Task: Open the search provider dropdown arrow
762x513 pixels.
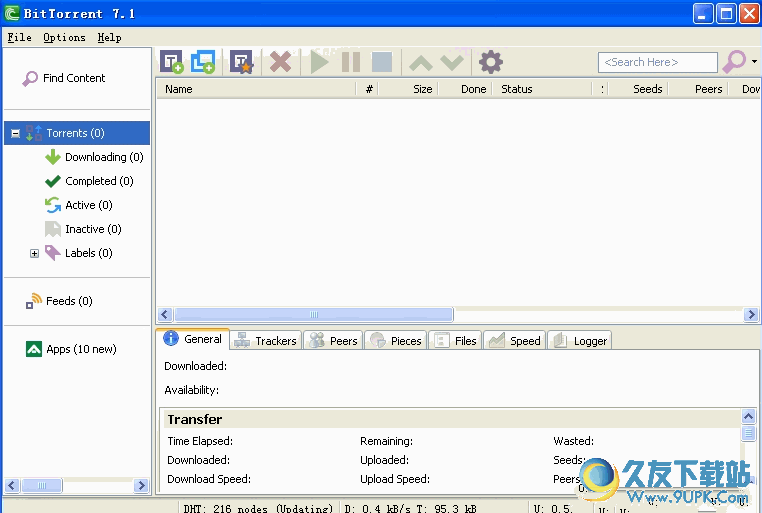Action: 754,62
